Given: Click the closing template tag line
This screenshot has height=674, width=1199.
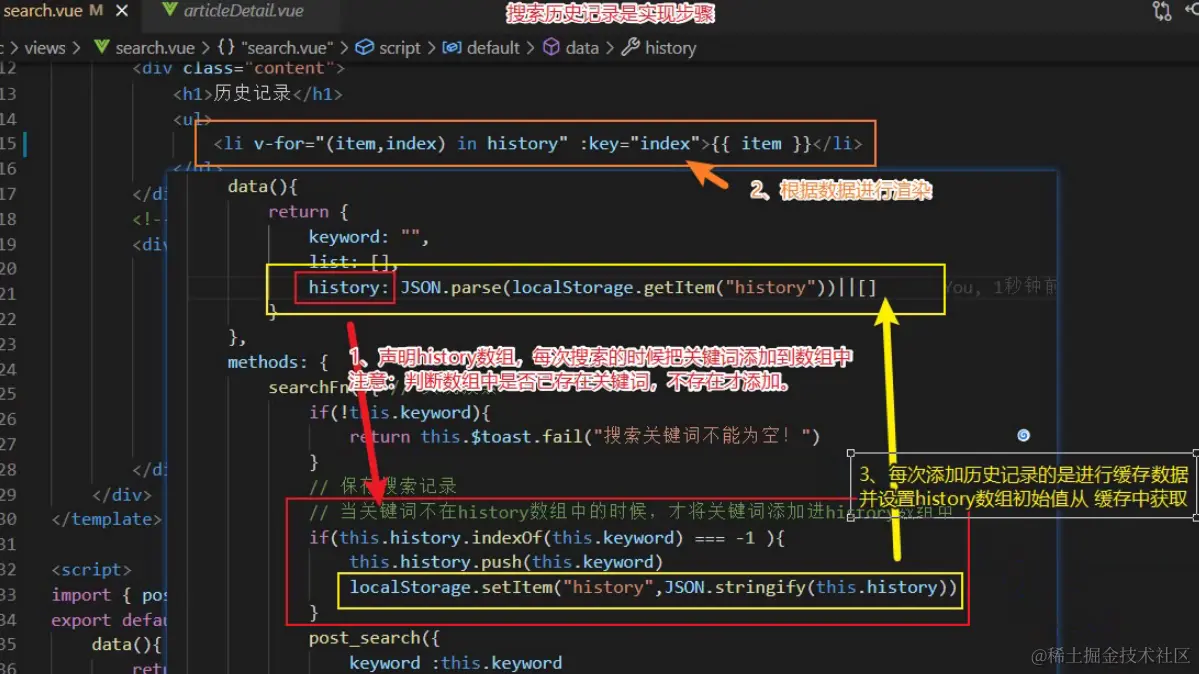Looking at the screenshot, I should click(x=106, y=519).
